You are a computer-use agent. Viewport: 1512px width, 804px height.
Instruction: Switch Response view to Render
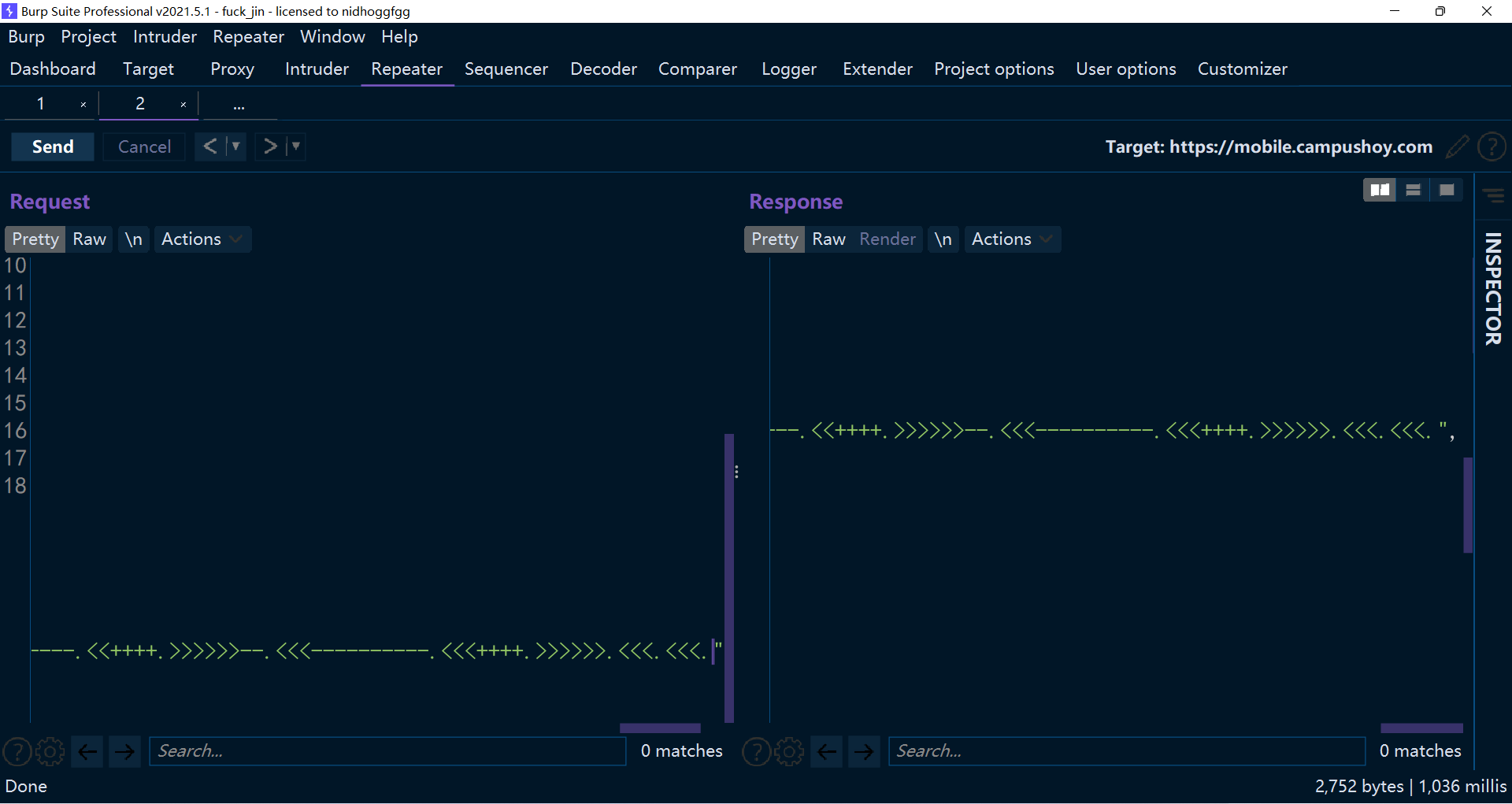tap(888, 239)
